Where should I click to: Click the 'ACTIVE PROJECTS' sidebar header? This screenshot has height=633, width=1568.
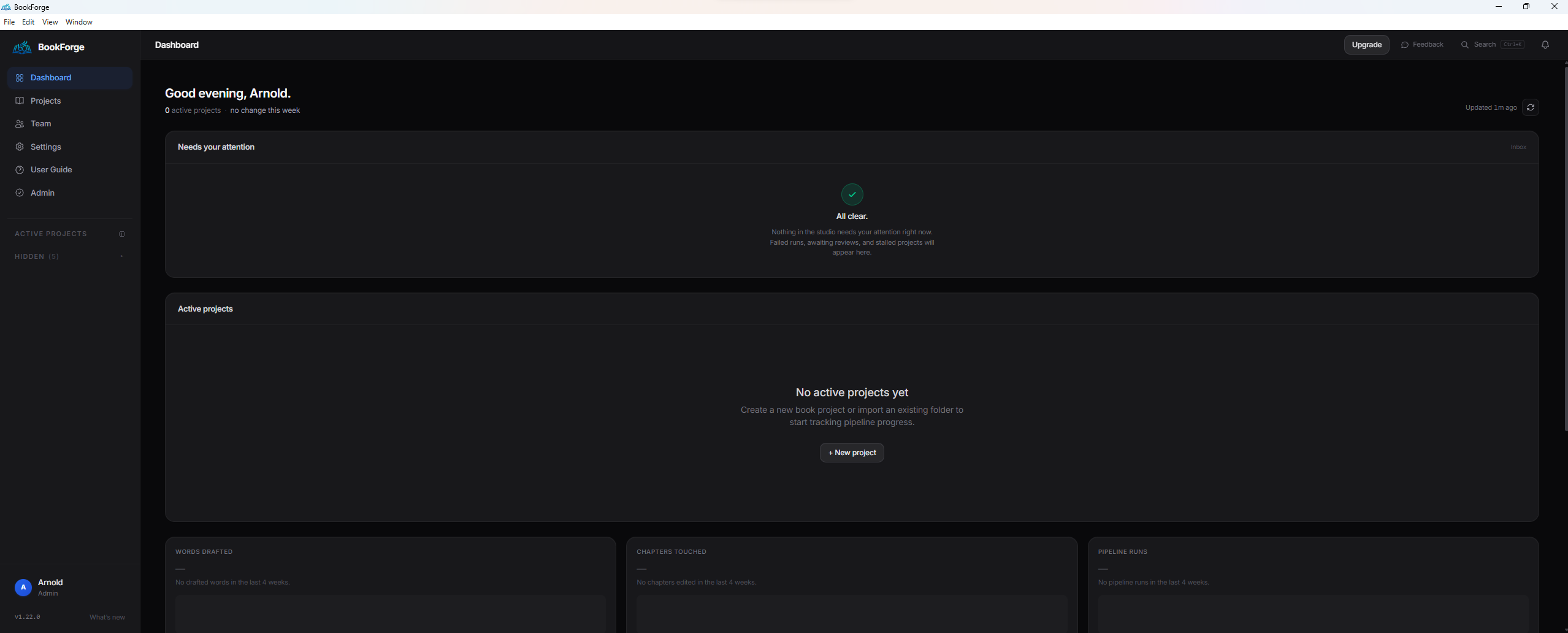tap(51, 234)
